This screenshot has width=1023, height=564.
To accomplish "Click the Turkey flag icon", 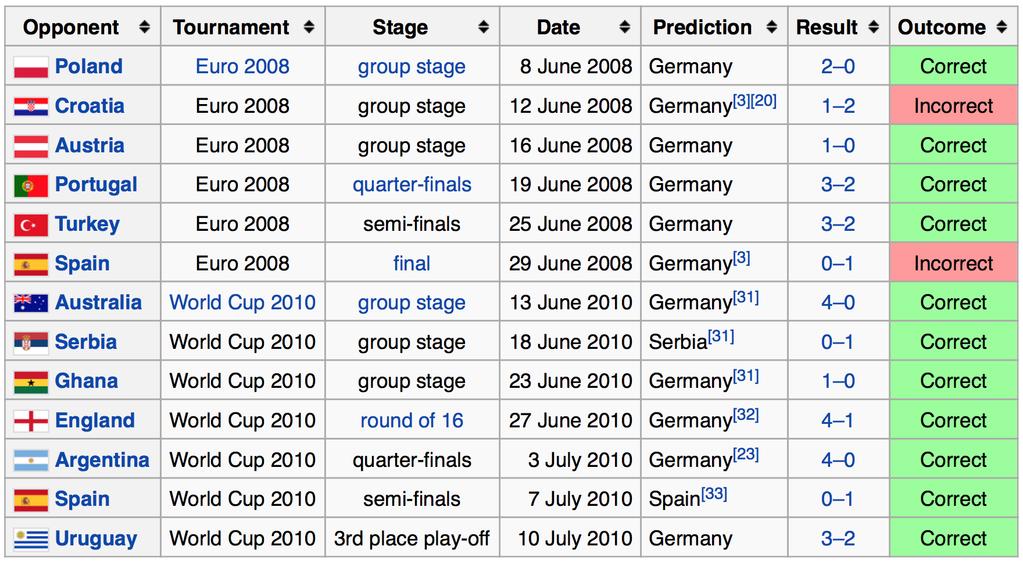I will tap(31, 225).
